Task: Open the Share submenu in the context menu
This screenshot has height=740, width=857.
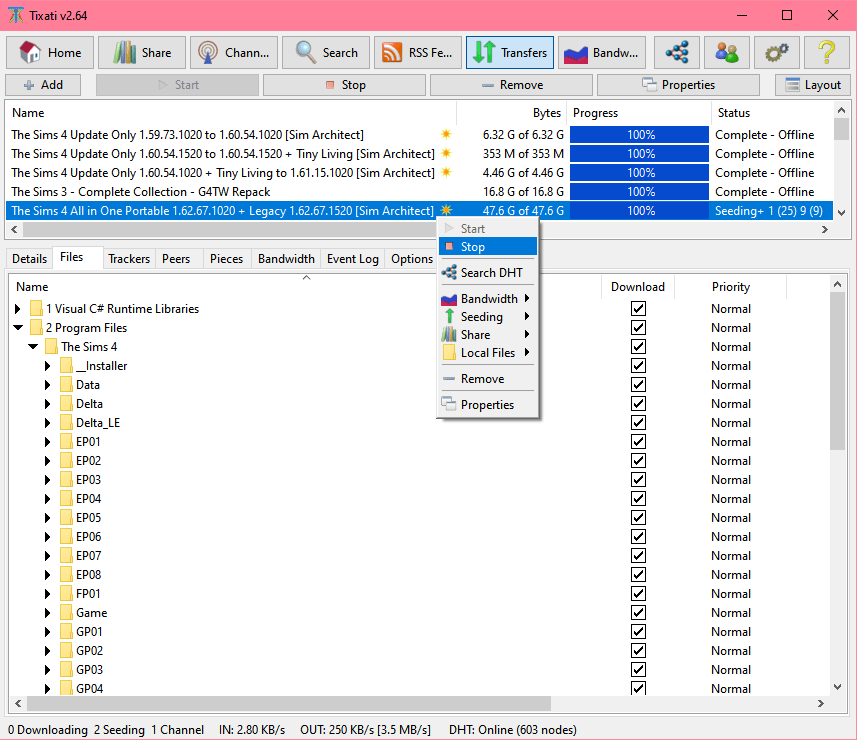Action: click(488, 334)
